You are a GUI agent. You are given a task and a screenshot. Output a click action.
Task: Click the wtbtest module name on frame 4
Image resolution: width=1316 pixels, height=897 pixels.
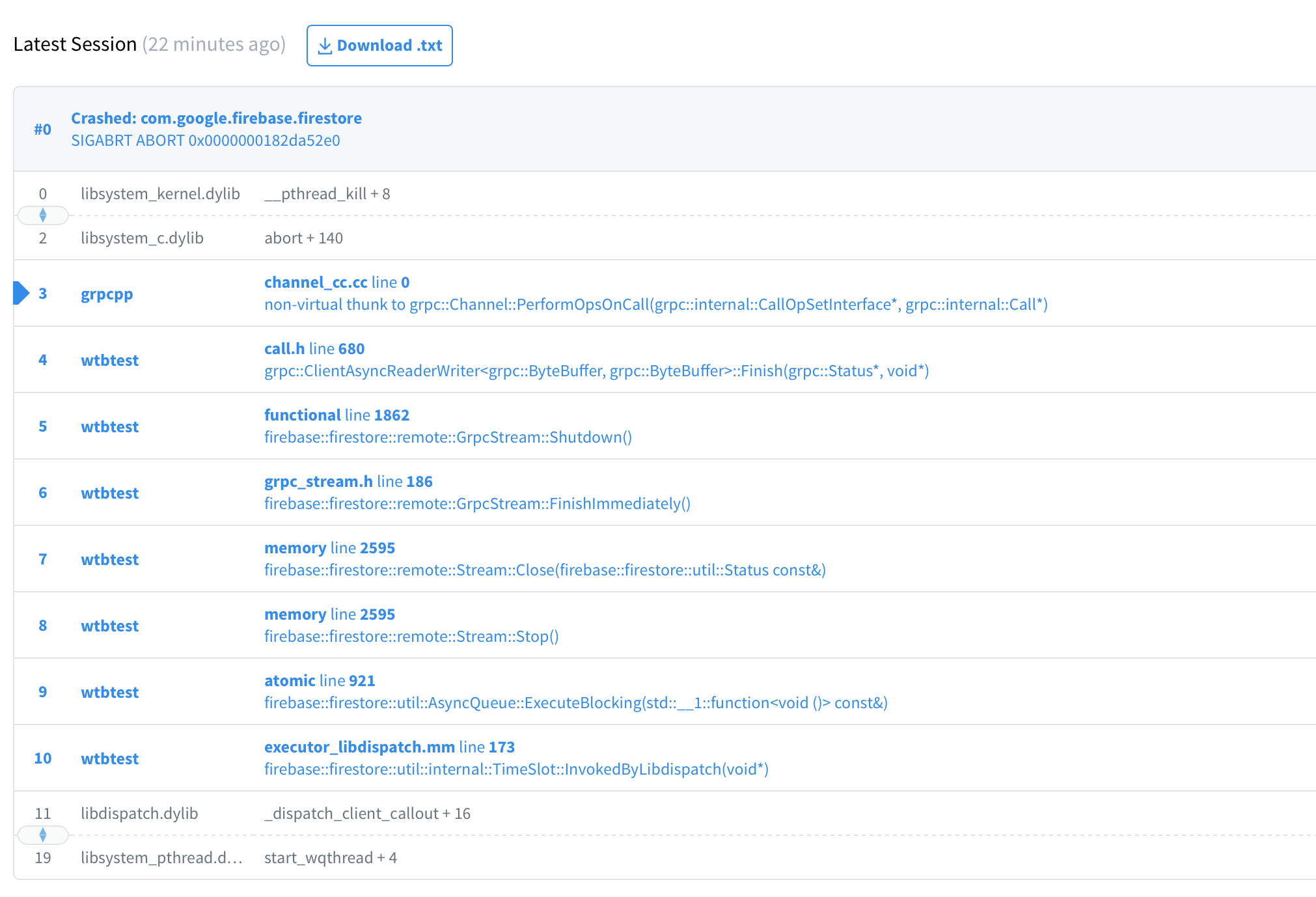click(109, 360)
